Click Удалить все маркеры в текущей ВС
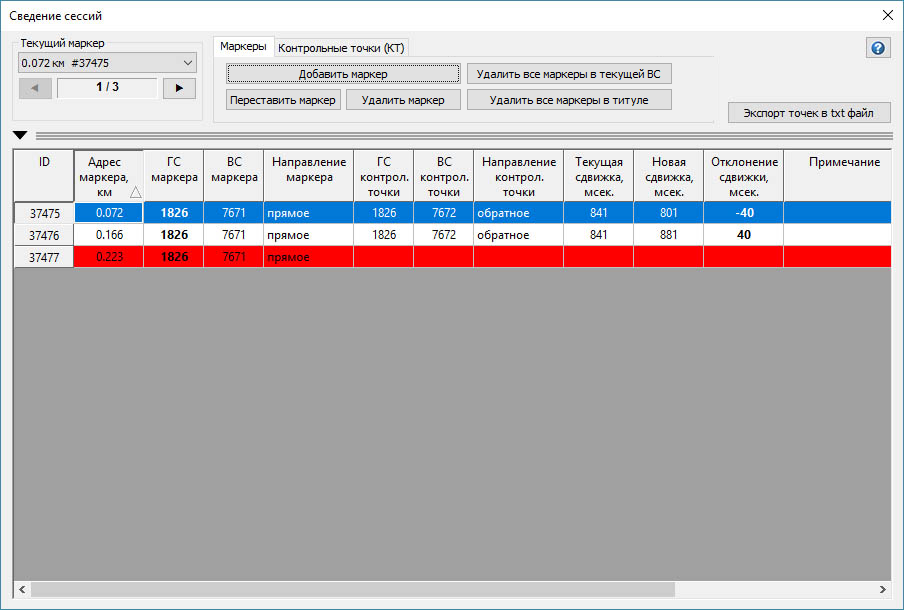 click(x=567, y=74)
